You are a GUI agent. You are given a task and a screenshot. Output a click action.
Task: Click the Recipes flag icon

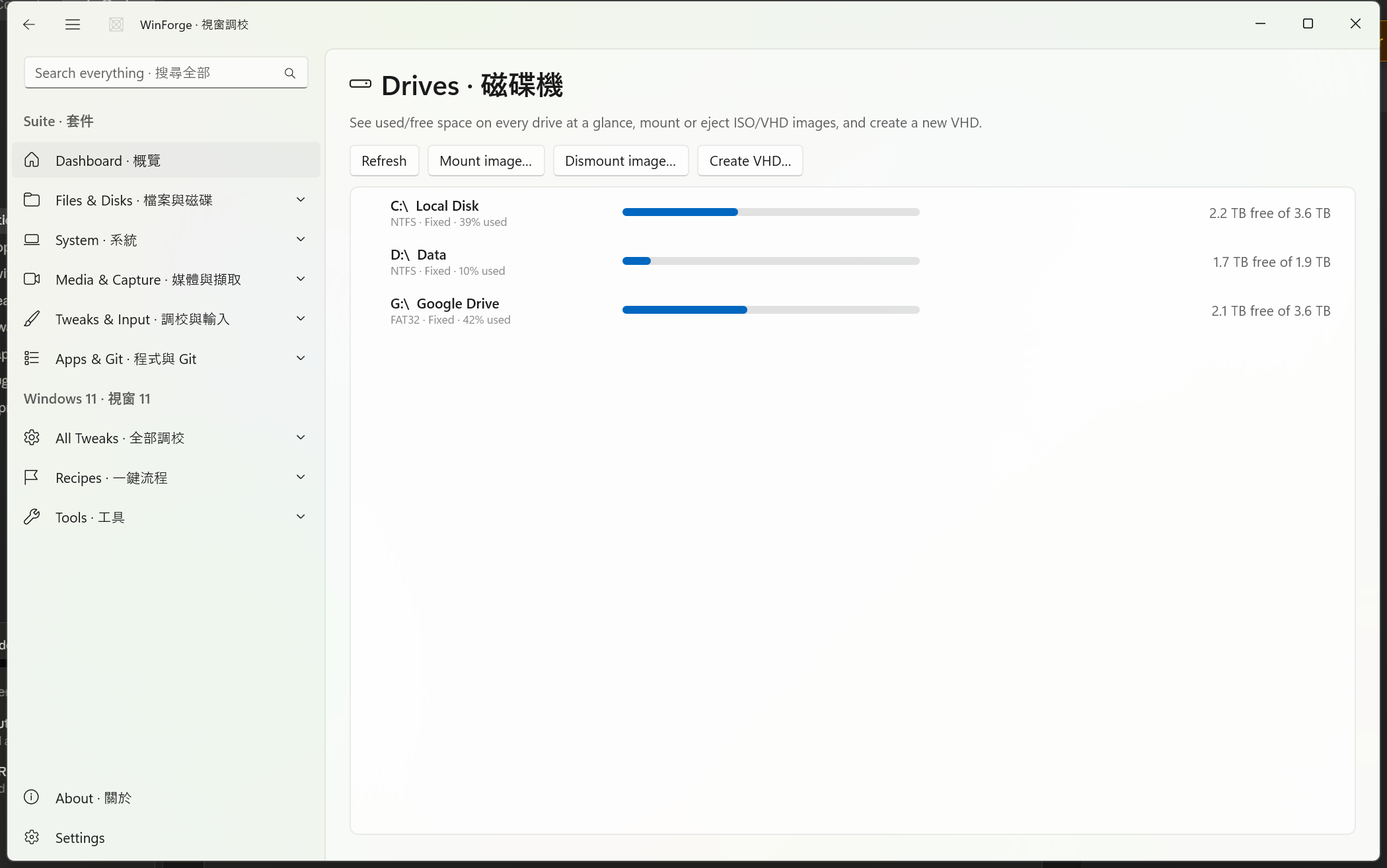click(x=32, y=477)
